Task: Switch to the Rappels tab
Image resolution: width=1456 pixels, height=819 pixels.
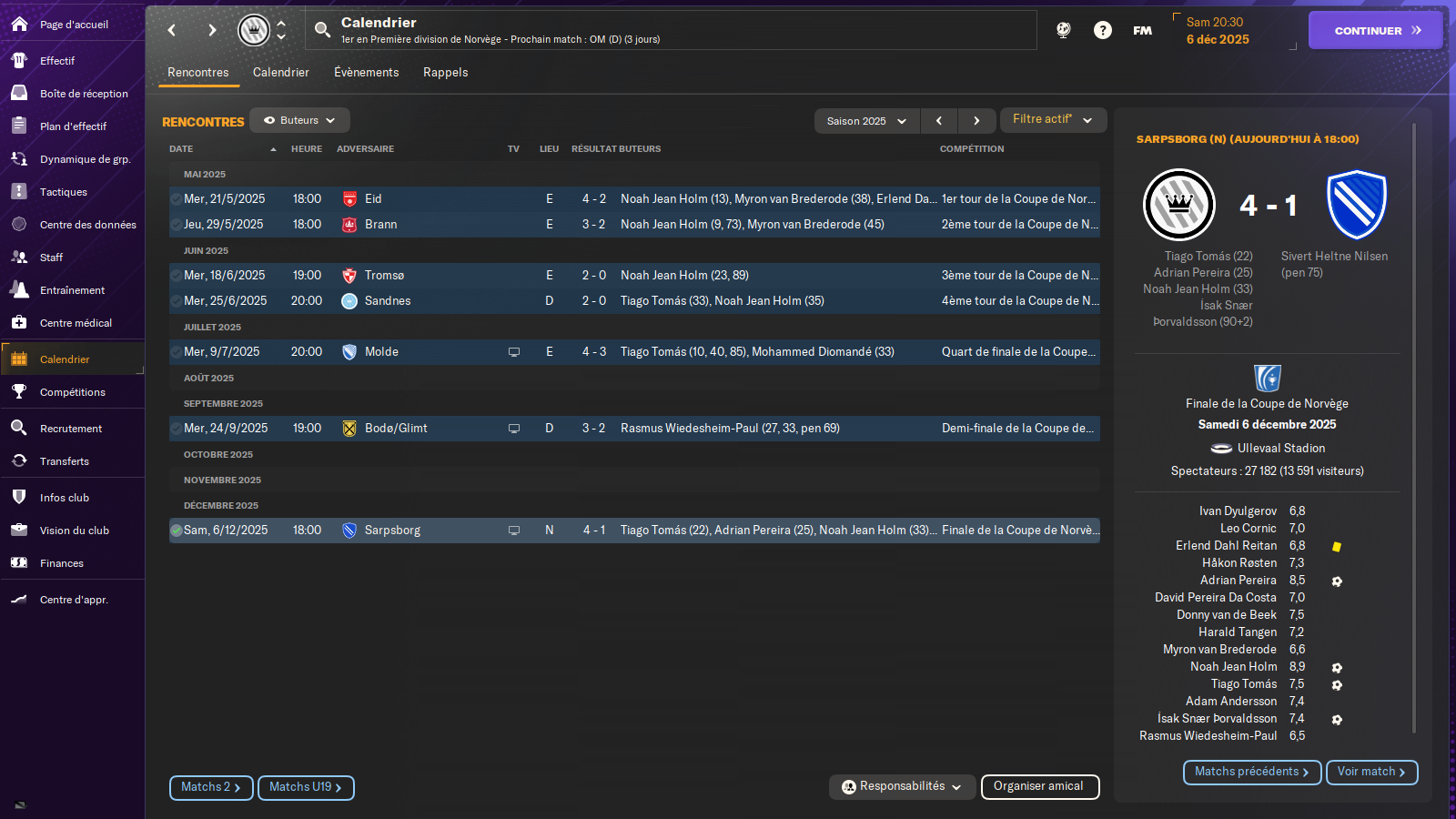Action: (445, 73)
